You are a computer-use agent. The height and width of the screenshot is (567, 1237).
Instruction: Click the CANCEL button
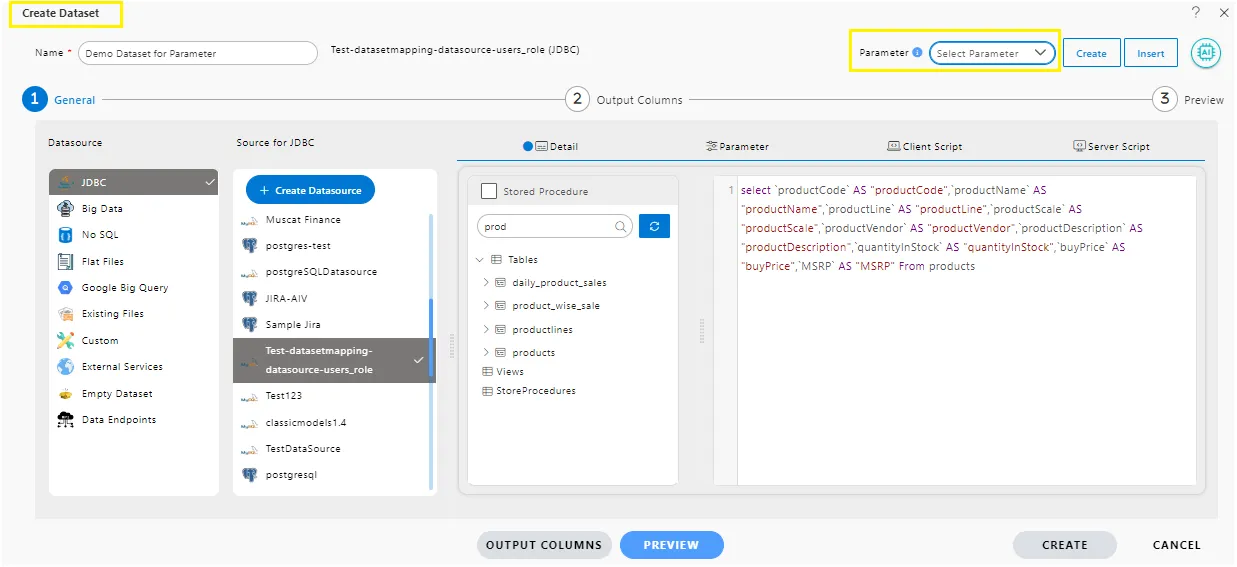point(1176,545)
